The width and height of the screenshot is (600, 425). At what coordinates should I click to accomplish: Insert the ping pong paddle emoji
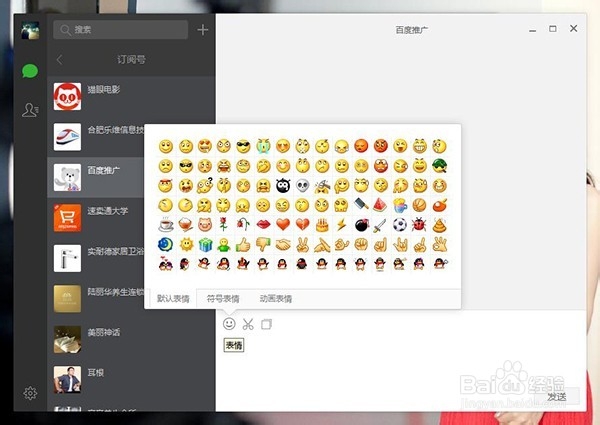pyautogui.click(x=440, y=205)
